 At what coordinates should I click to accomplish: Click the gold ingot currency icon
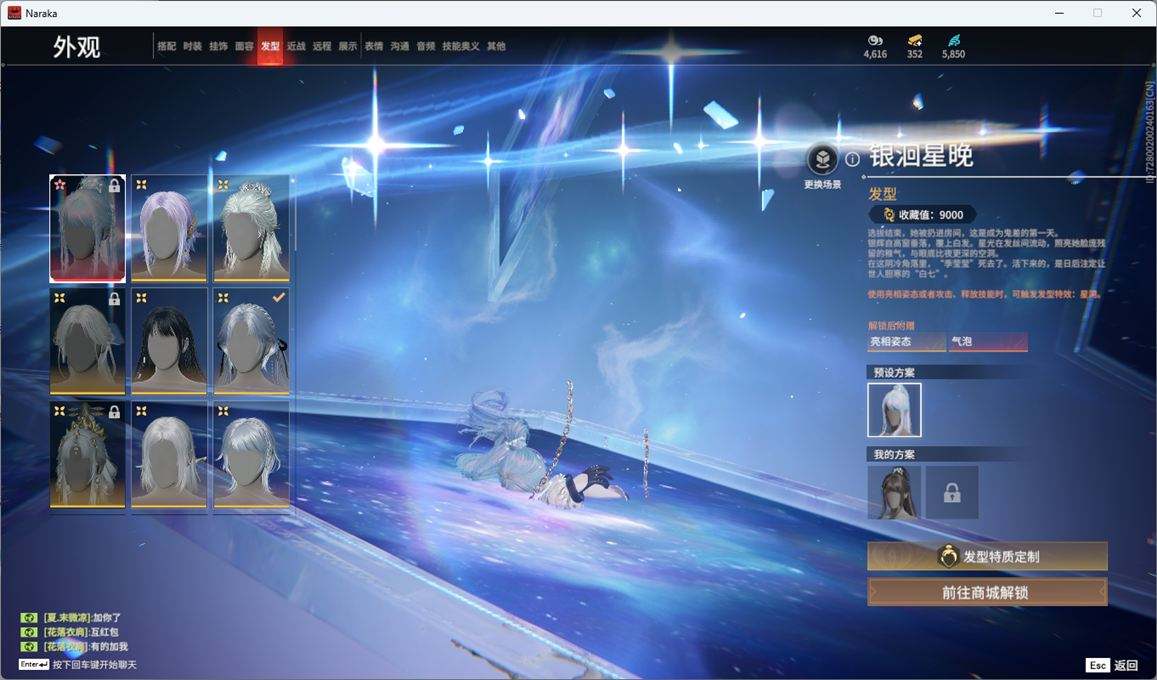tap(914, 40)
